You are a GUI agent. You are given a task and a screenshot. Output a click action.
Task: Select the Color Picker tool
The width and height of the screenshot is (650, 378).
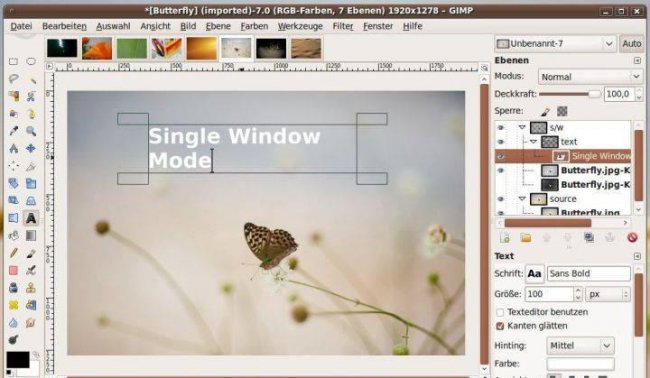pyautogui.click(x=13, y=131)
